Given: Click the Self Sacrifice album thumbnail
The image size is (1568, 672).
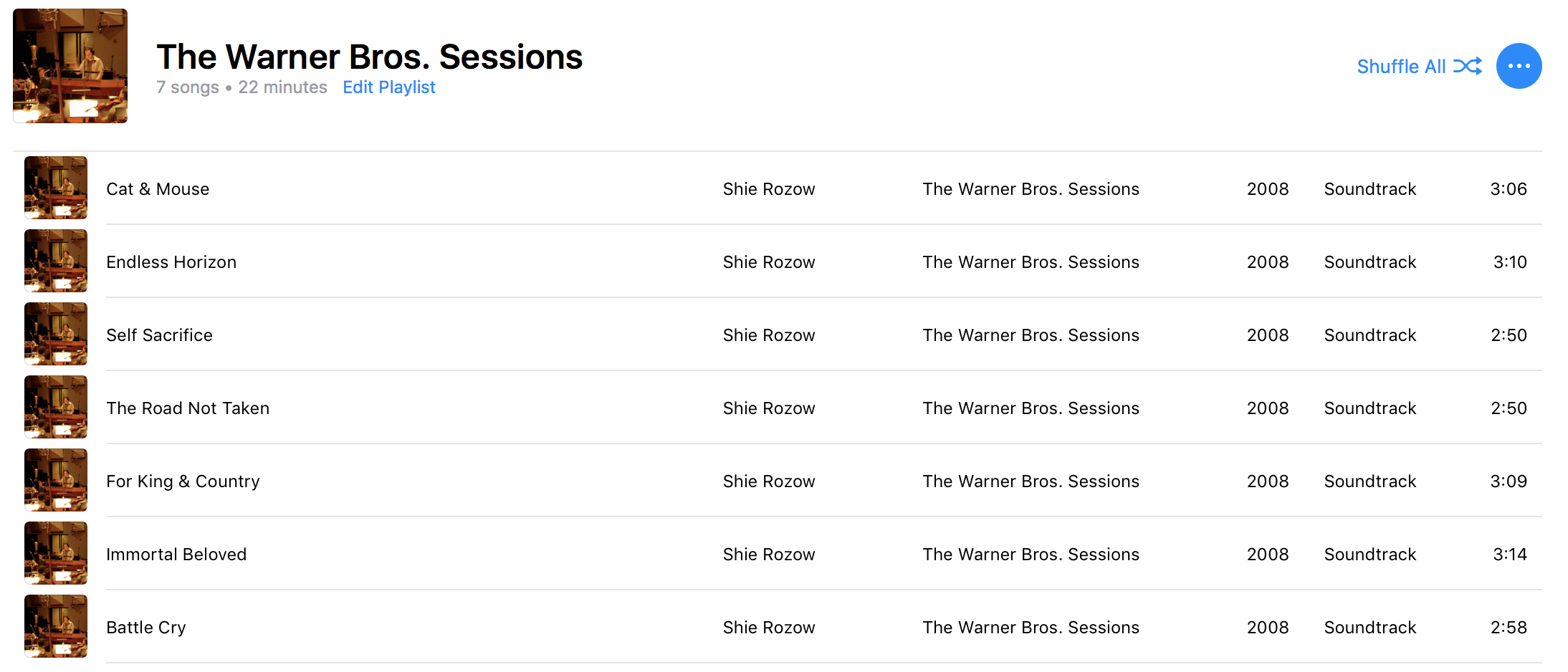Looking at the screenshot, I should coord(56,334).
